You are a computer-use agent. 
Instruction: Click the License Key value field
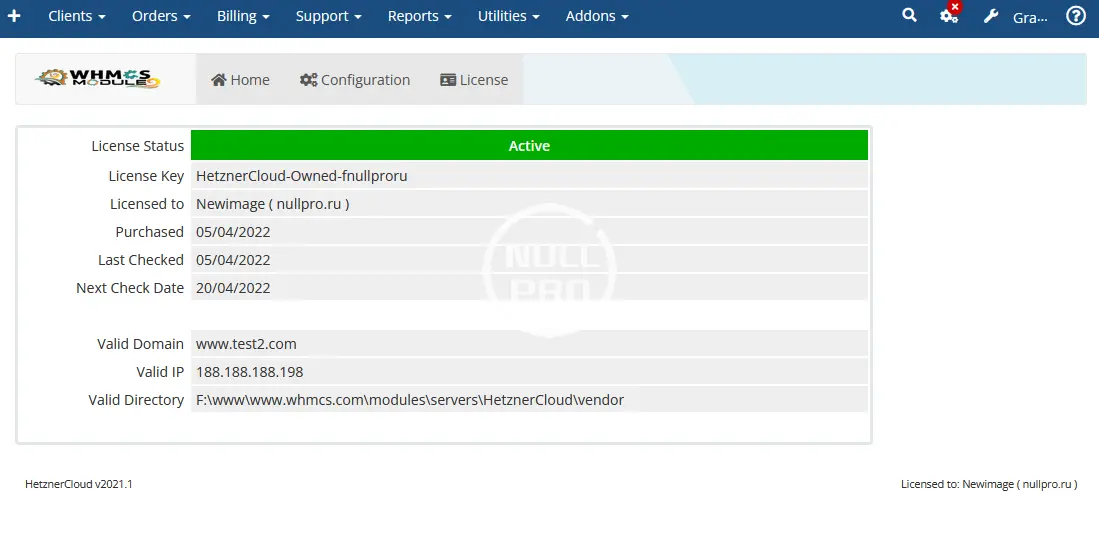coord(529,176)
